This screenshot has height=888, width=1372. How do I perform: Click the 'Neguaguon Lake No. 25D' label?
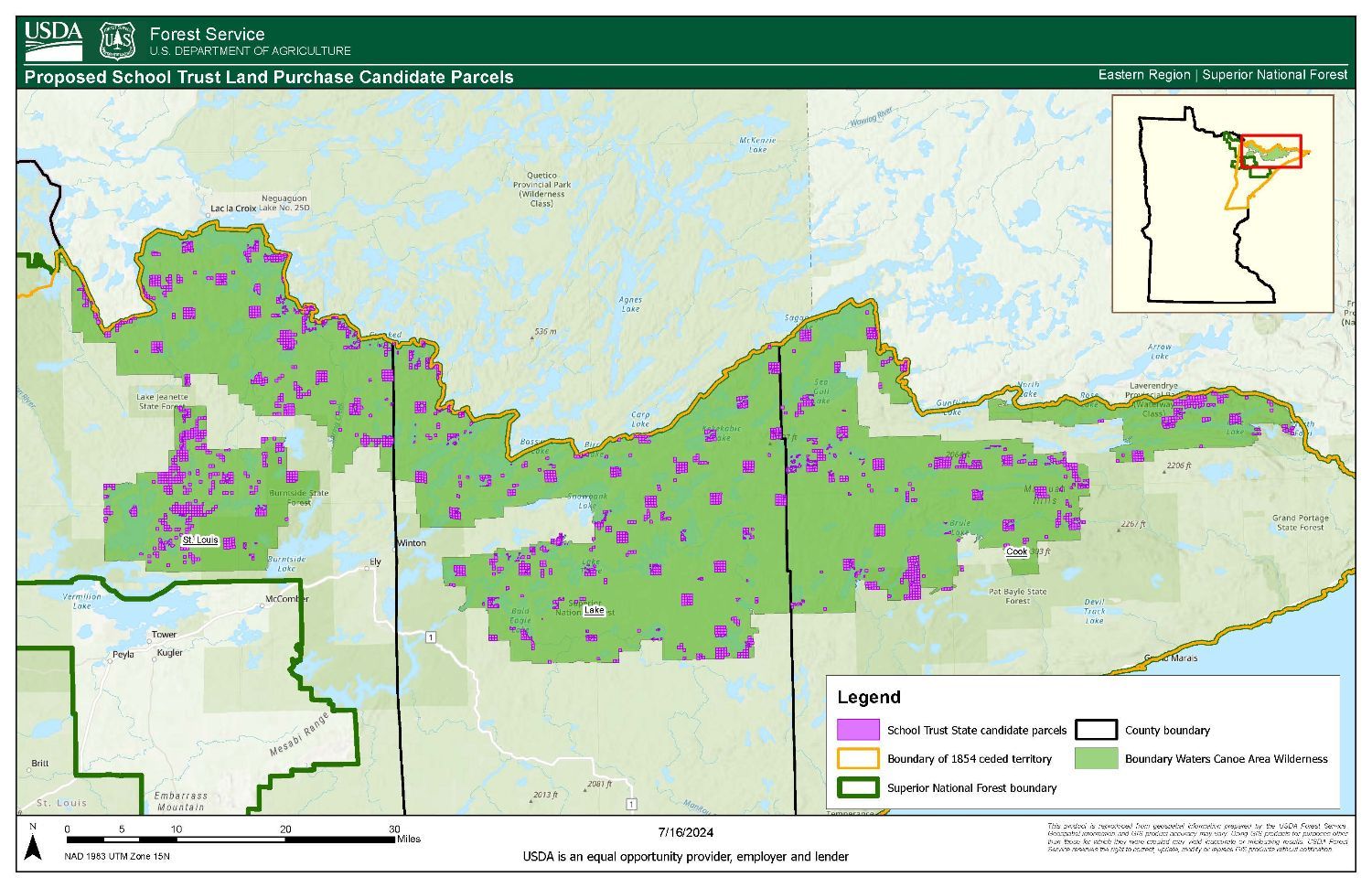[x=284, y=203]
